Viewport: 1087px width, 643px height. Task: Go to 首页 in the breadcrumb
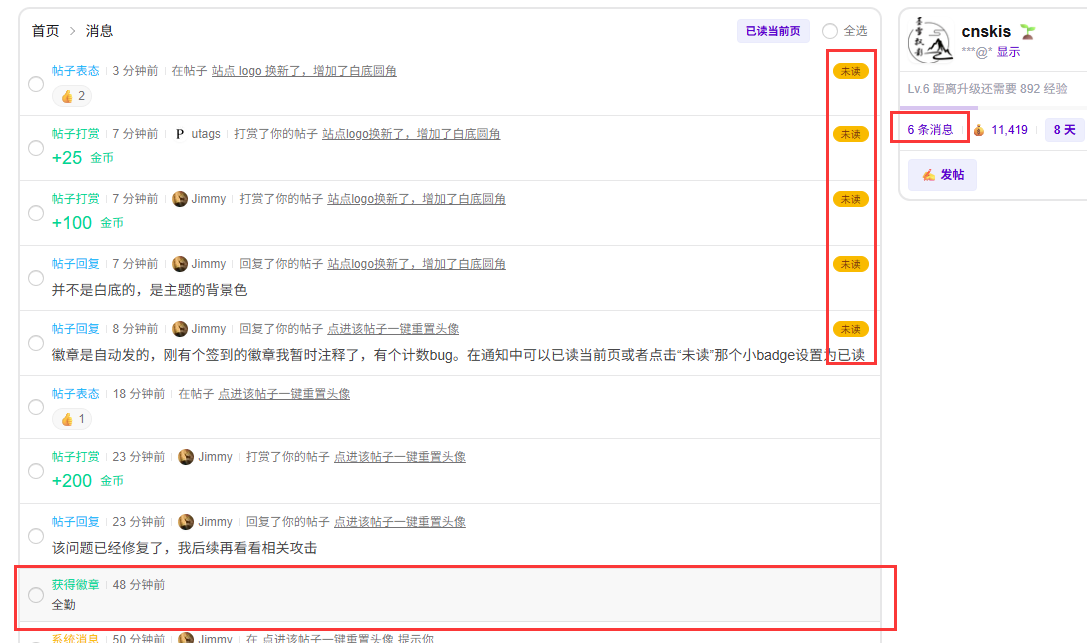45,31
